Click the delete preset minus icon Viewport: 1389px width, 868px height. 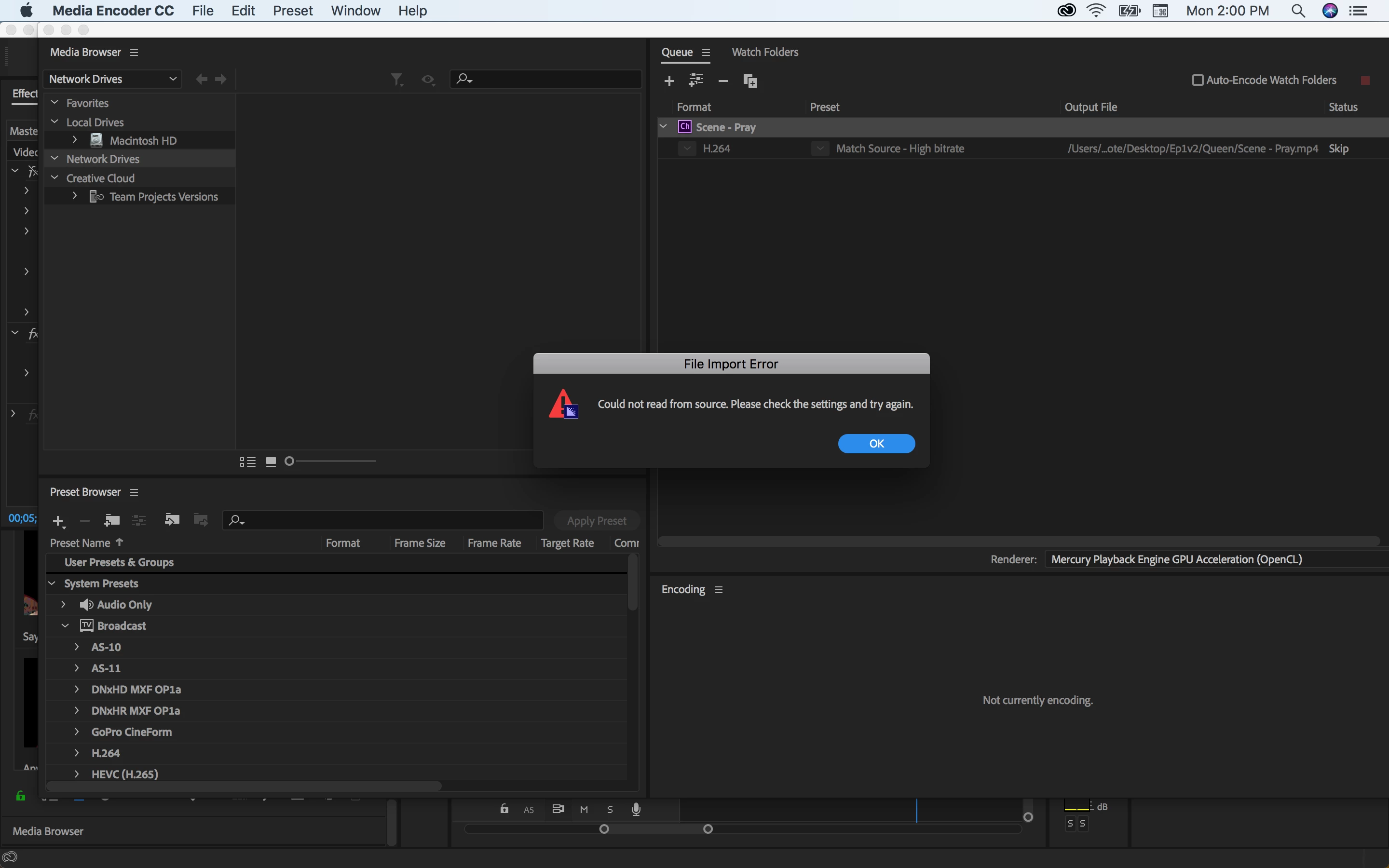coord(85,521)
